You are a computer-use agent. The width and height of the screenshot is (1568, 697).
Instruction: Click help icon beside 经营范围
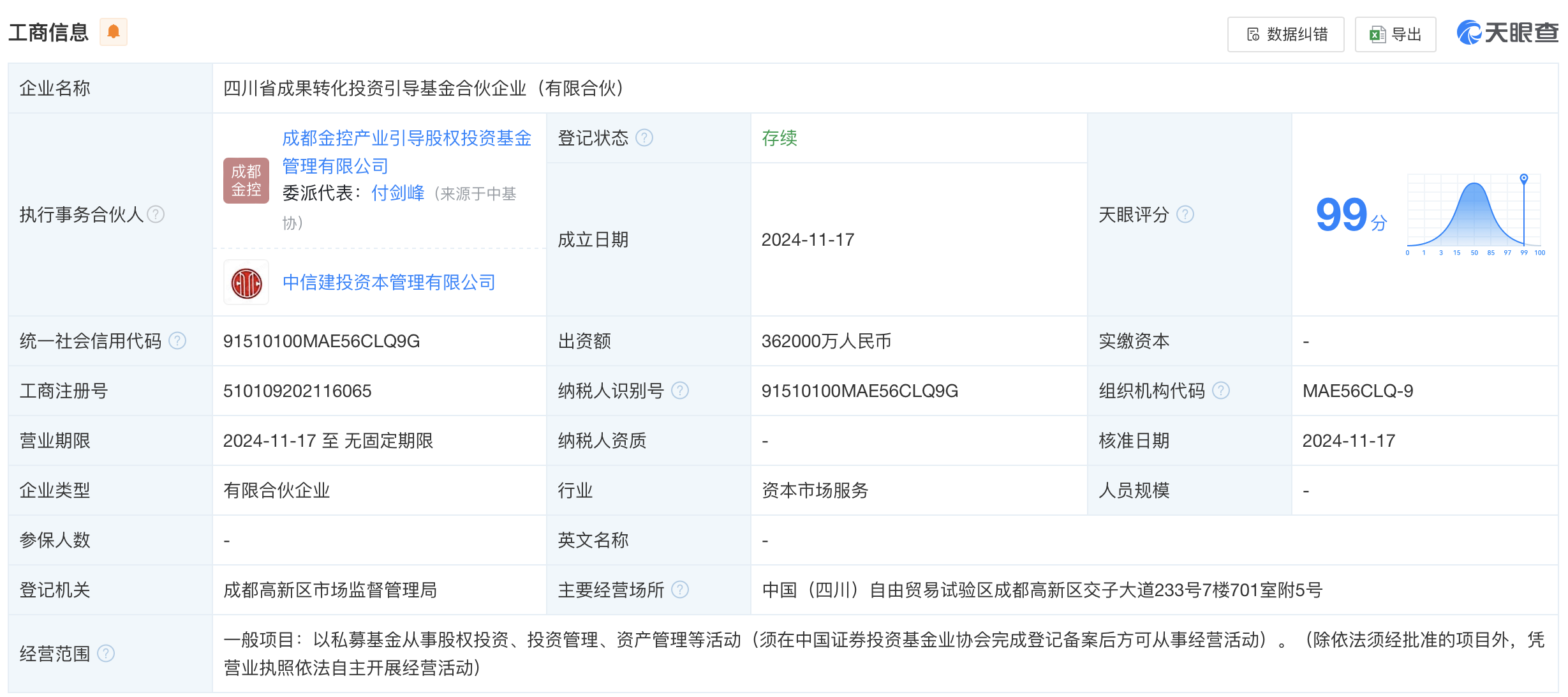click(x=106, y=654)
